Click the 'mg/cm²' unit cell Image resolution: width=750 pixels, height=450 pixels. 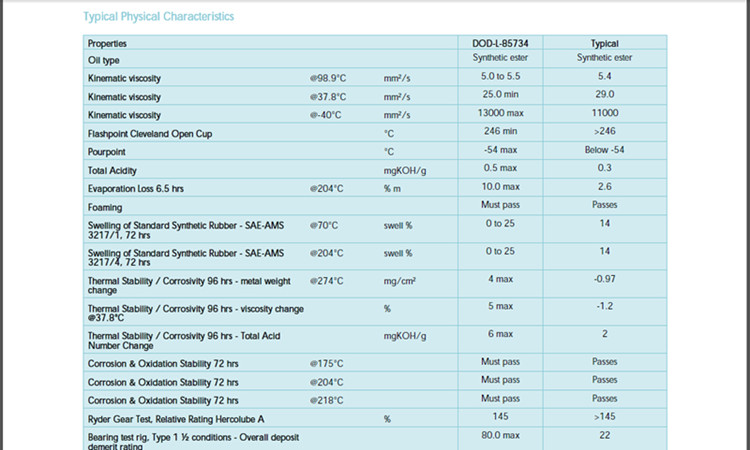[x=399, y=281]
